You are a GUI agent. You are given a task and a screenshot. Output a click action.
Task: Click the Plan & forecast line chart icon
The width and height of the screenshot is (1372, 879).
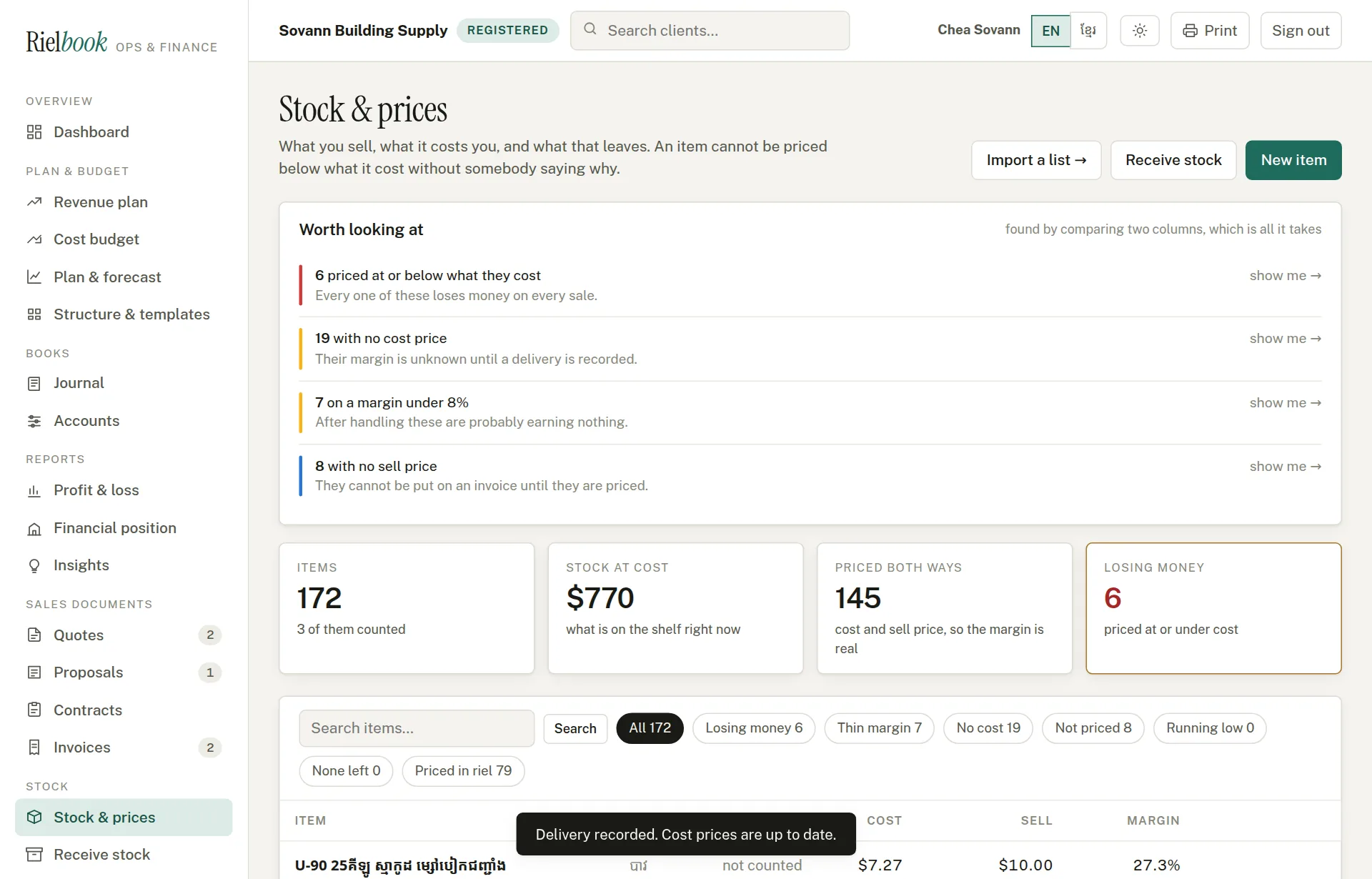[x=34, y=277]
